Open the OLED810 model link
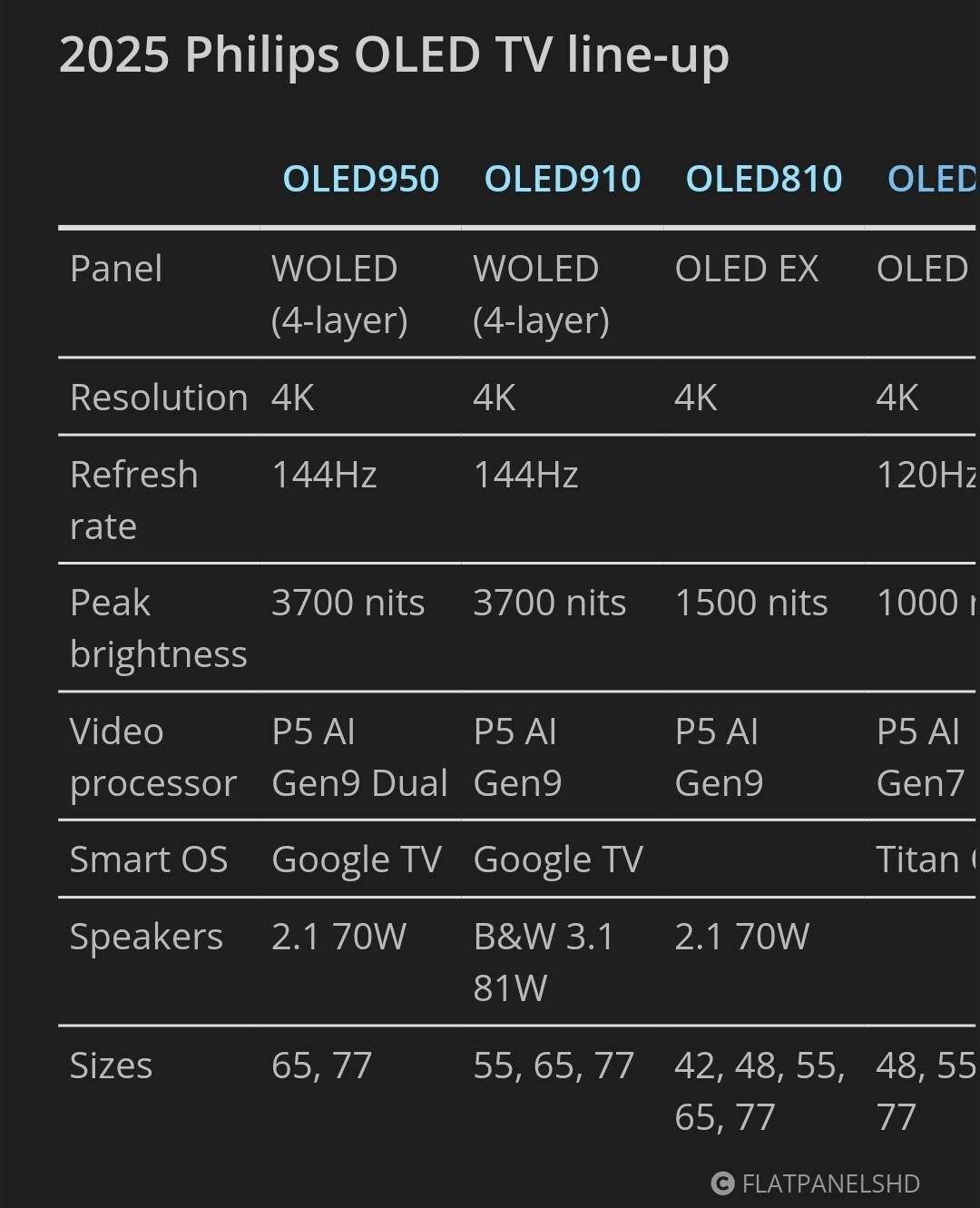This screenshot has width=980, height=1208. point(763,179)
